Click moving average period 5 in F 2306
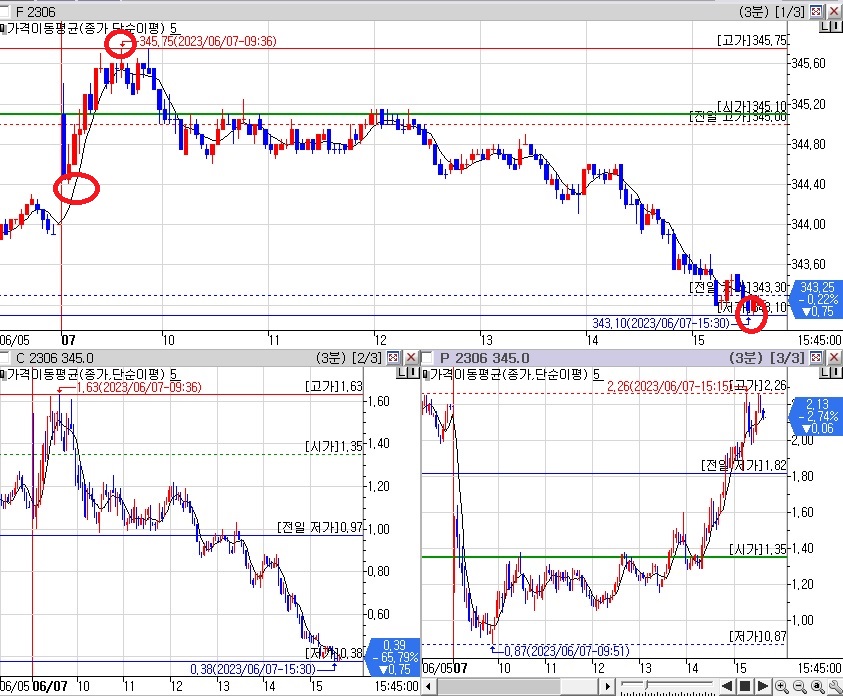 [x=173, y=28]
